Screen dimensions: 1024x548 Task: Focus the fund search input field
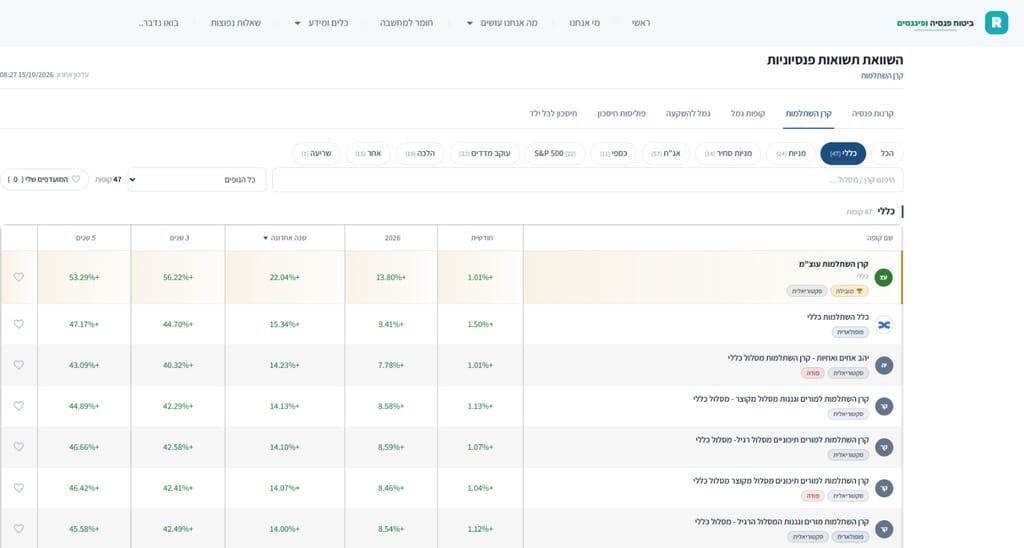[x=588, y=180]
